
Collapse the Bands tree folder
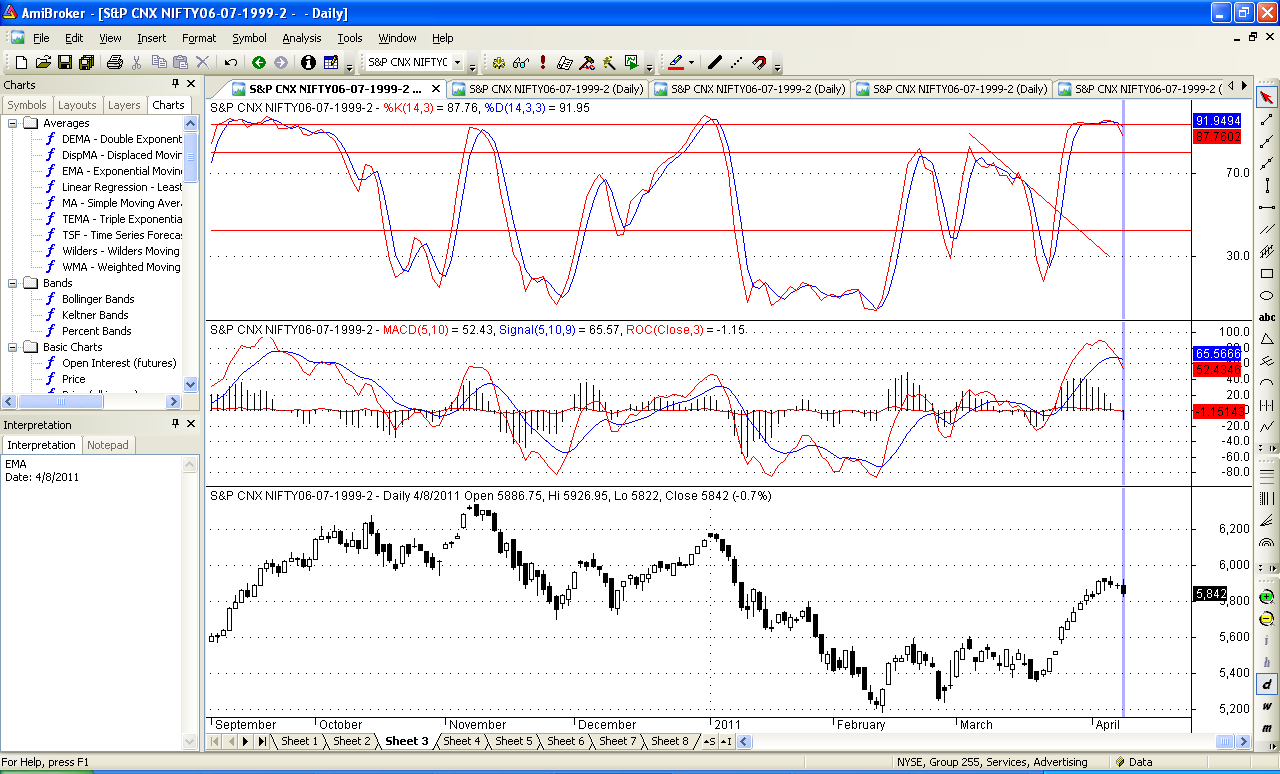[13, 283]
